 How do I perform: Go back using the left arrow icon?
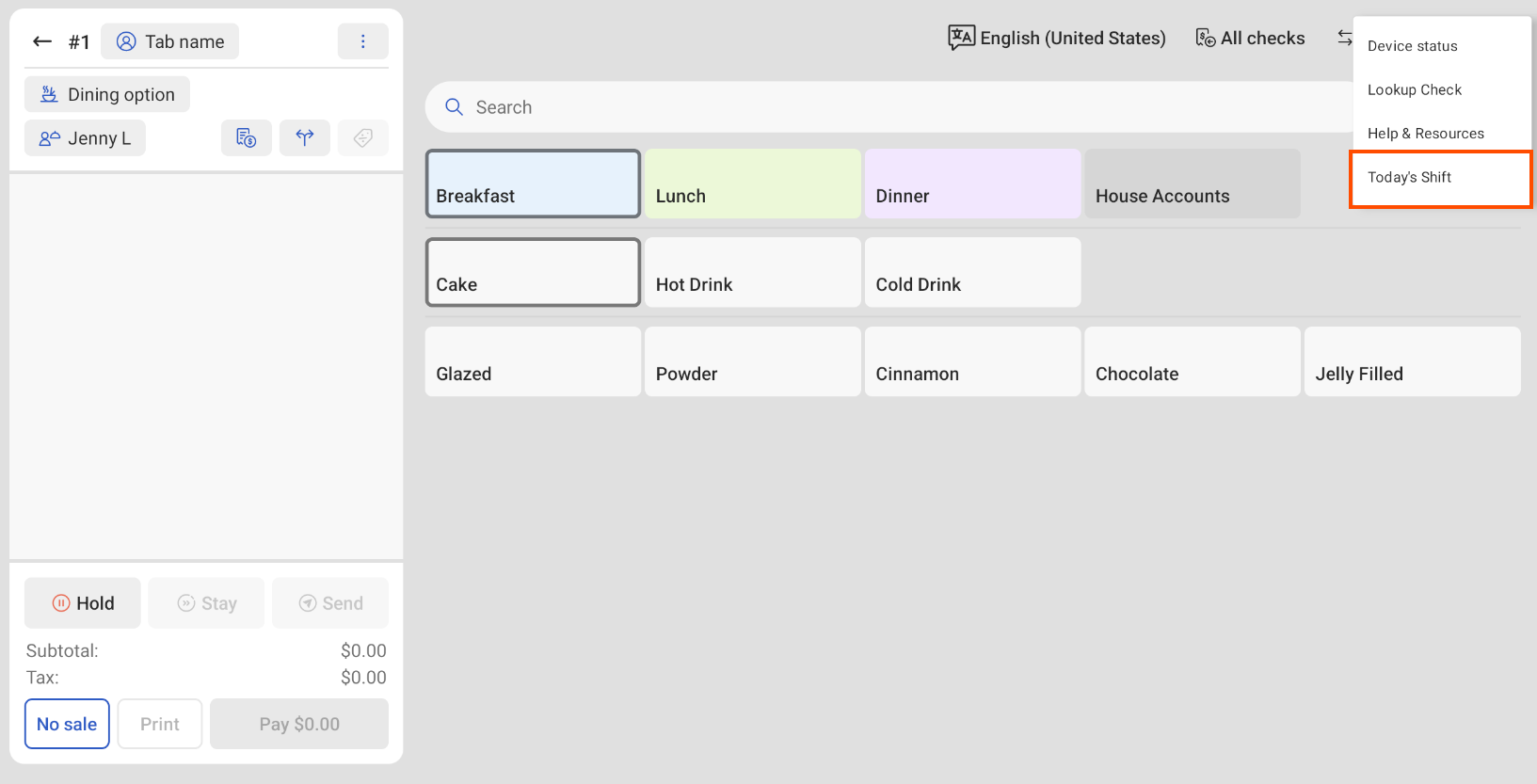pyautogui.click(x=41, y=41)
